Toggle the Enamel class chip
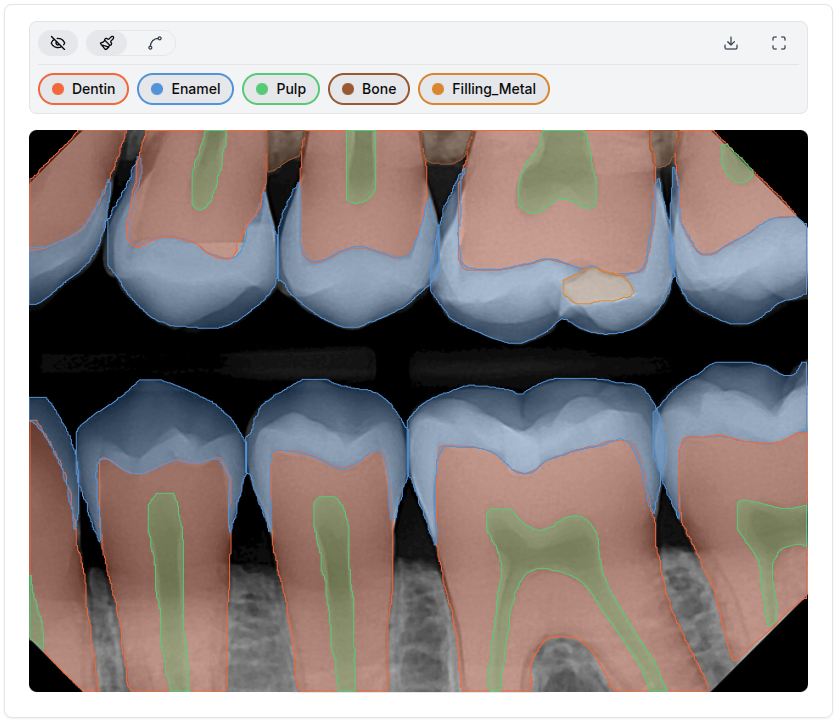This screenshot has height=724, width=838. tap(185, 89)
